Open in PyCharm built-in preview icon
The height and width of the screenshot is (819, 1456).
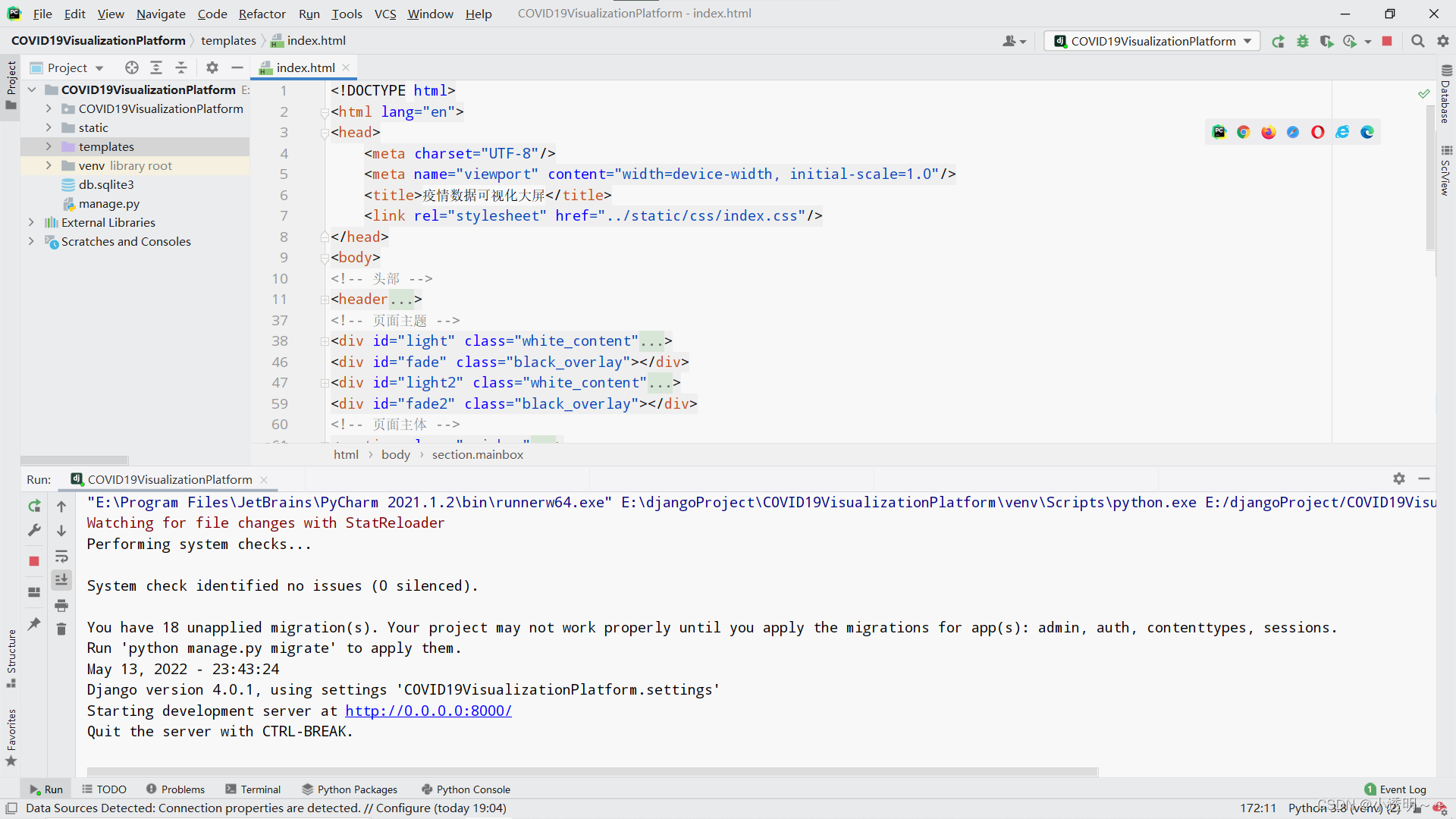[1219, 132]
